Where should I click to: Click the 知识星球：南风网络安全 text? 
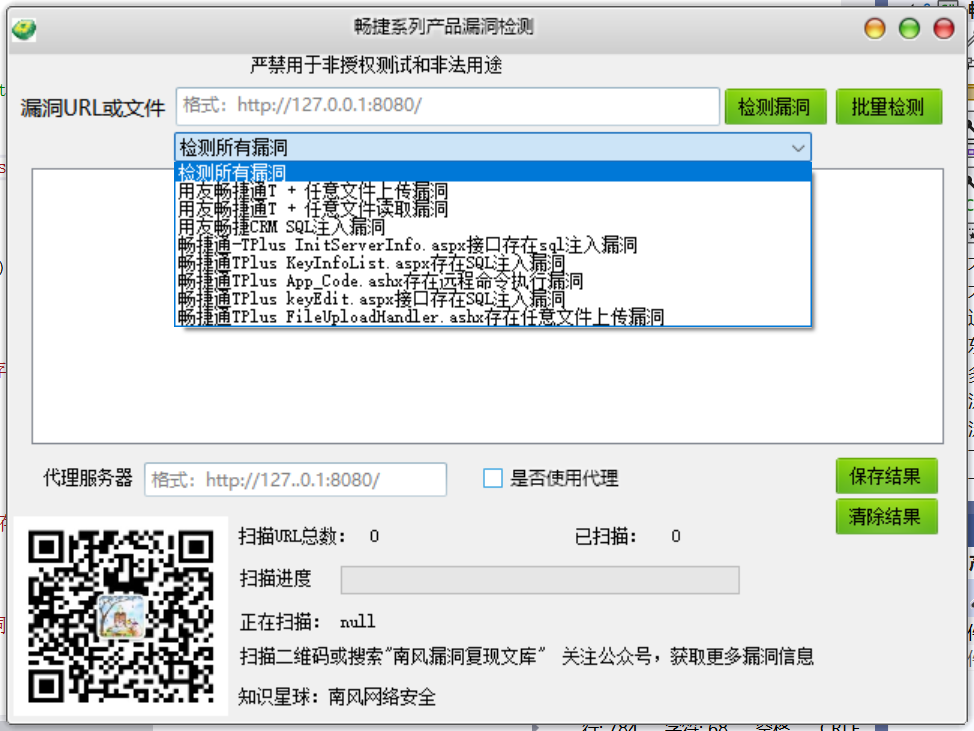[337, 697]
